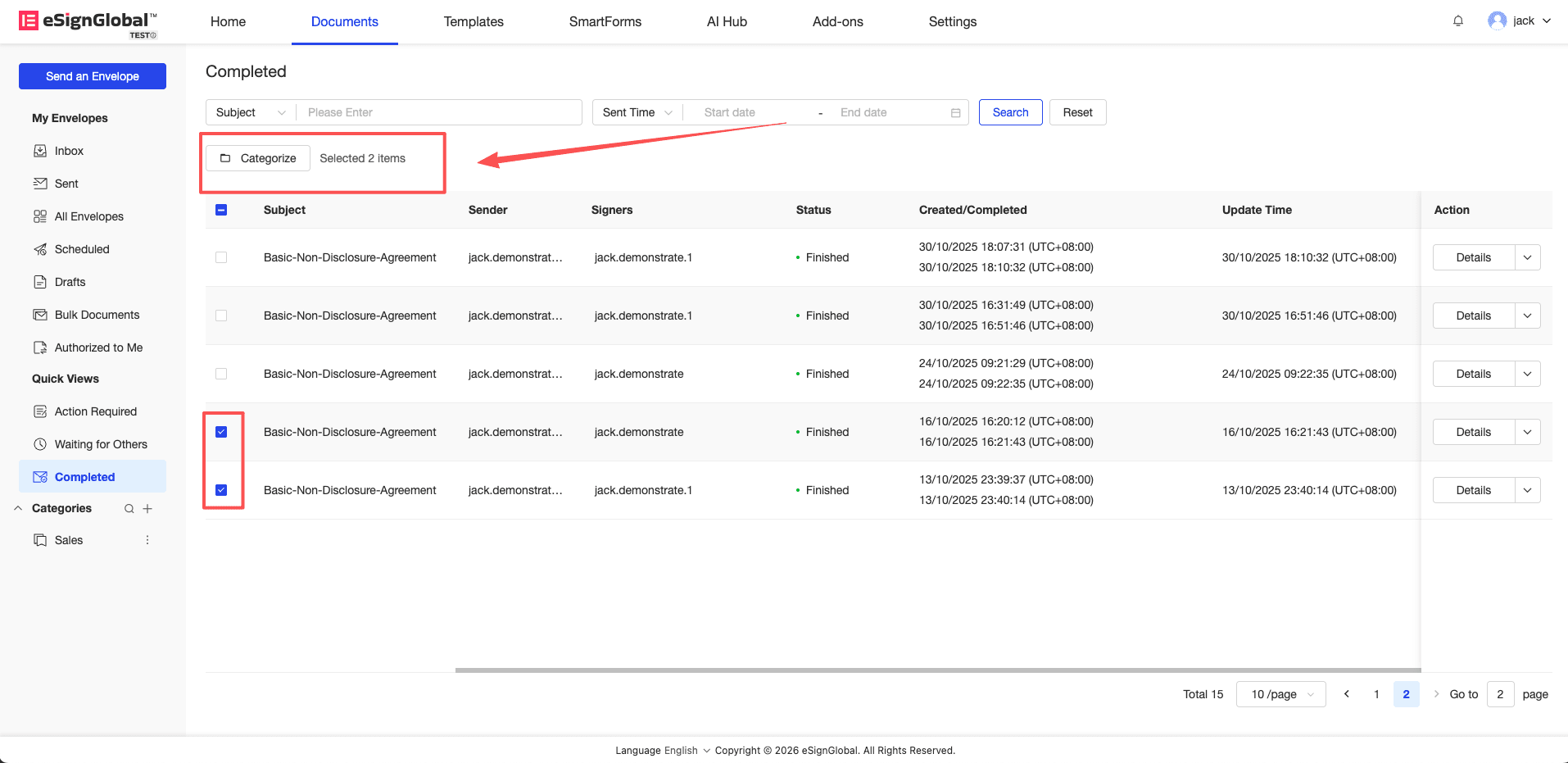
Task: Click the Send an Envelope button
Action: tap(93, 76)
